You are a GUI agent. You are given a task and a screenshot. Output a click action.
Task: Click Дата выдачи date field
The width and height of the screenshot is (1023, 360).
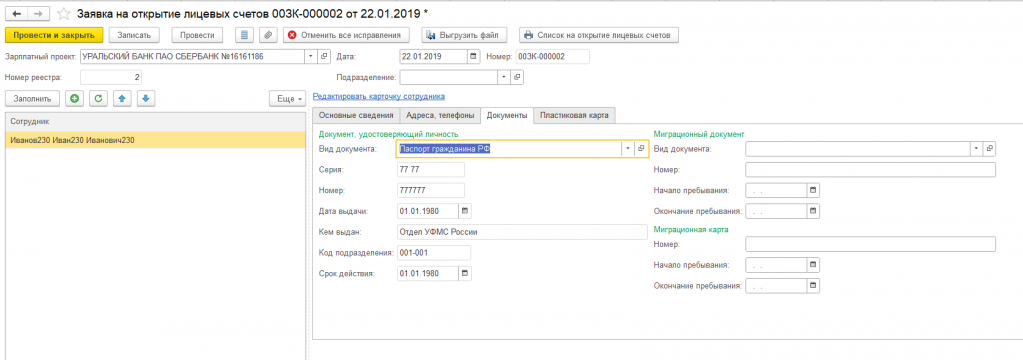(427, 211)
